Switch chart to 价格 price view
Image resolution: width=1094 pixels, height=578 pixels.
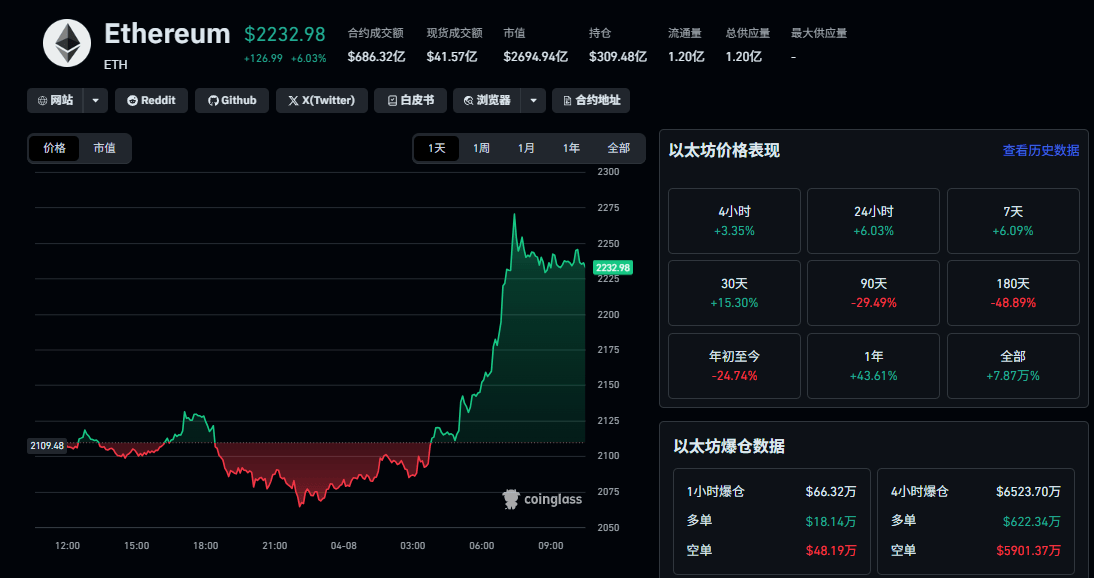pos(54,148)
